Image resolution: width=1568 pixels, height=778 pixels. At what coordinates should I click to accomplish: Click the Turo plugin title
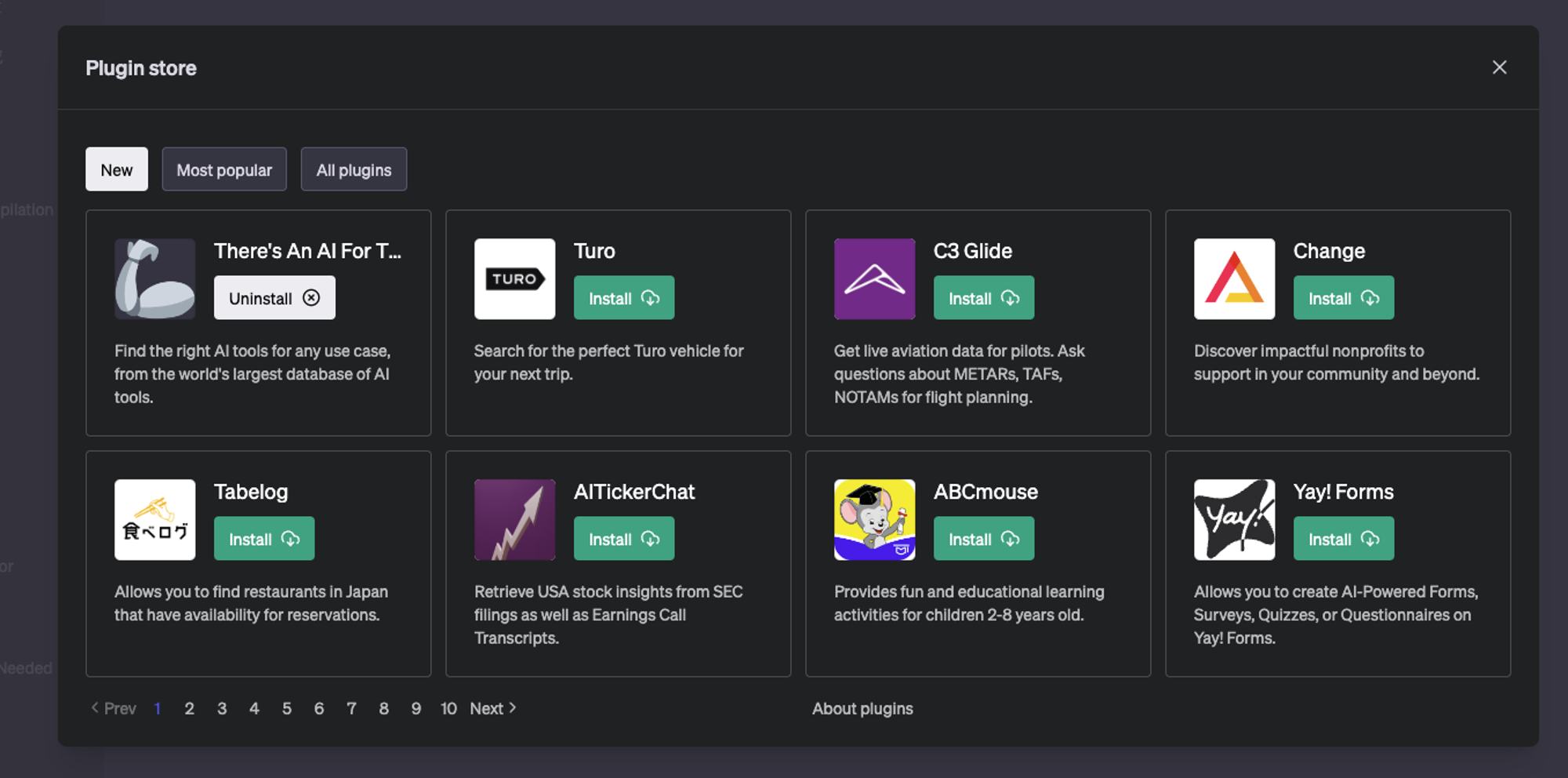[x=594, y=251]
